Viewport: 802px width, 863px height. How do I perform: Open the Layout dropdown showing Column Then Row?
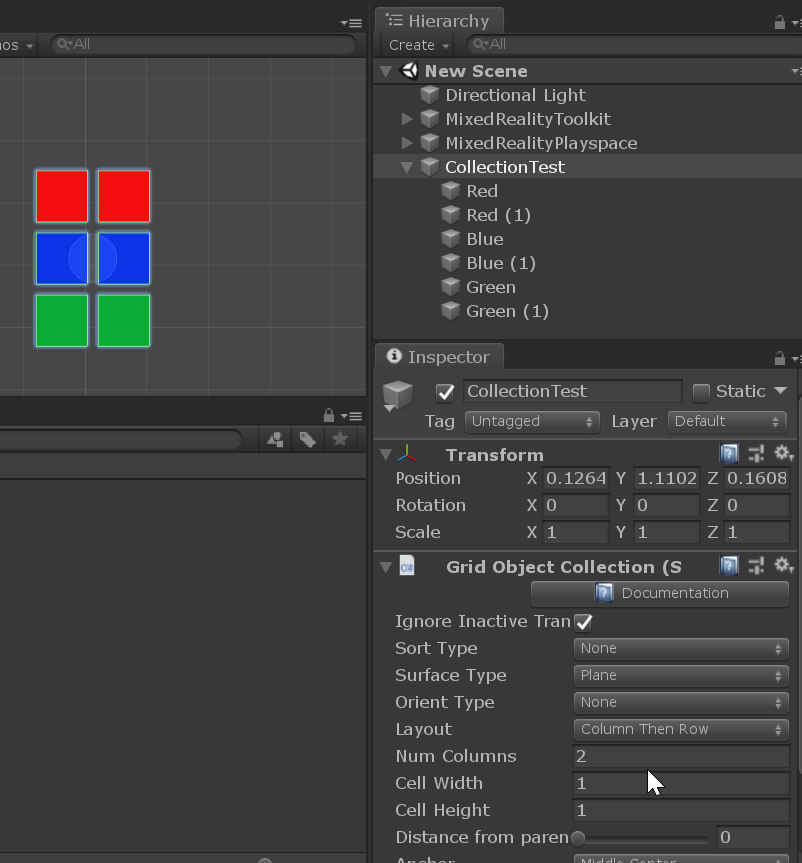point(680,729)
